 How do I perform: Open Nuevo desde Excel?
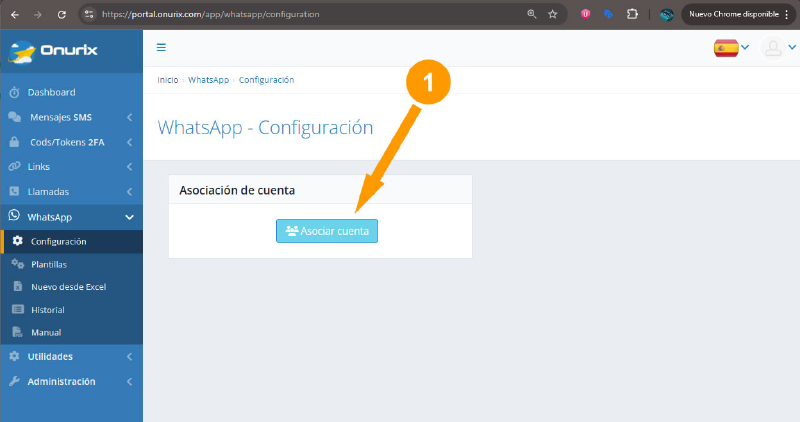click(x=71, y=287)
